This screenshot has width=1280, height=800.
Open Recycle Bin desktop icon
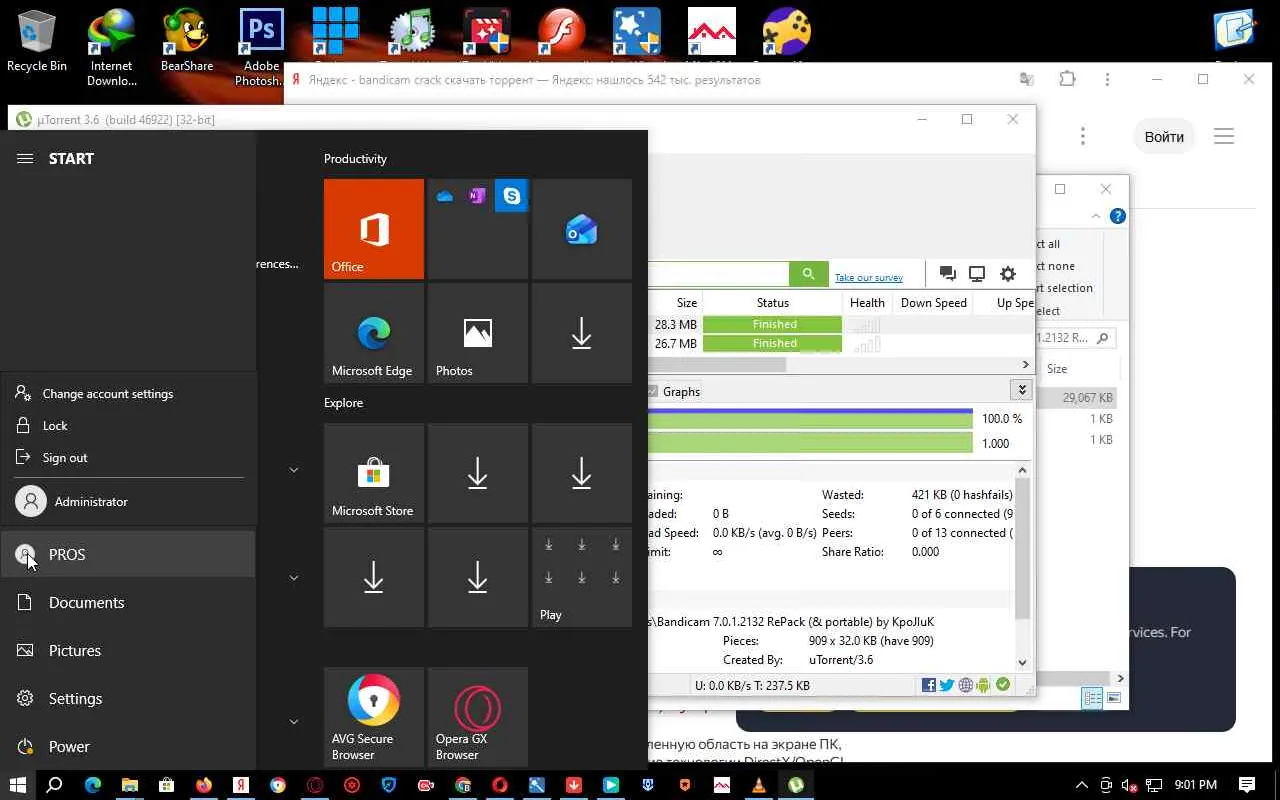coord(37,42)
